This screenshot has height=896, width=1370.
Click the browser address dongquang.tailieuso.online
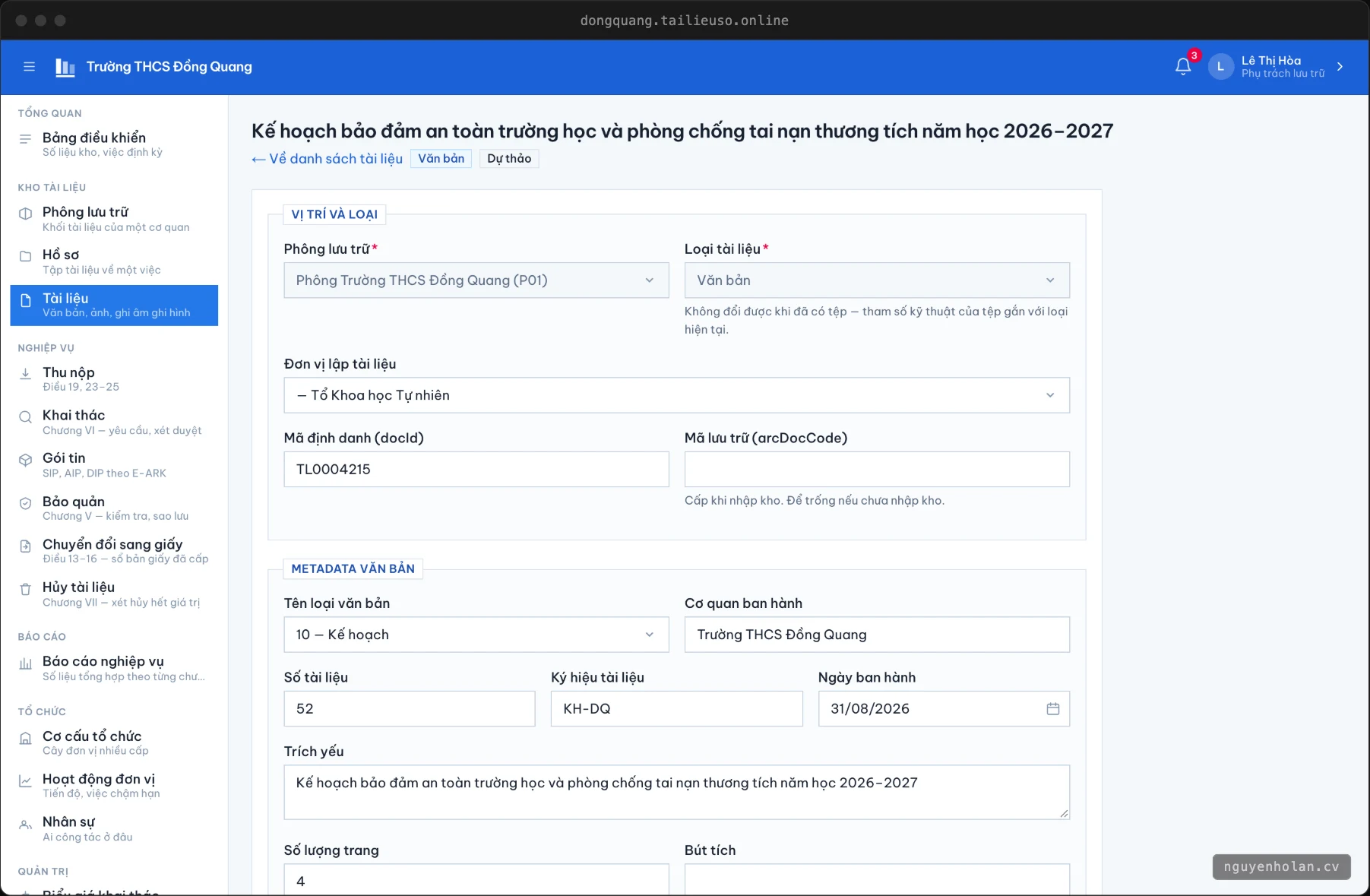tap(685, 21)
